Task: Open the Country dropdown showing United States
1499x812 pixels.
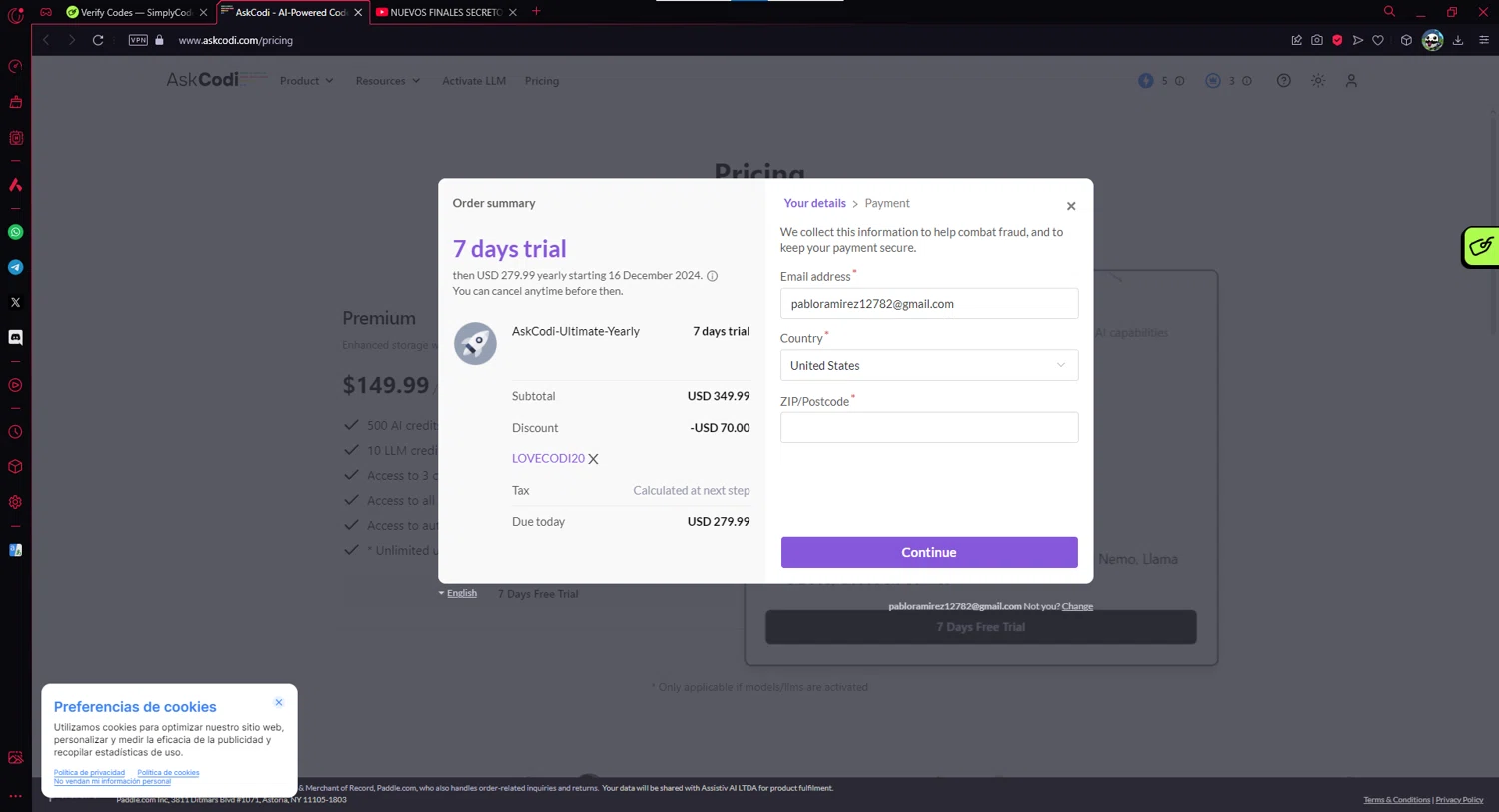Action: point(929,365)
